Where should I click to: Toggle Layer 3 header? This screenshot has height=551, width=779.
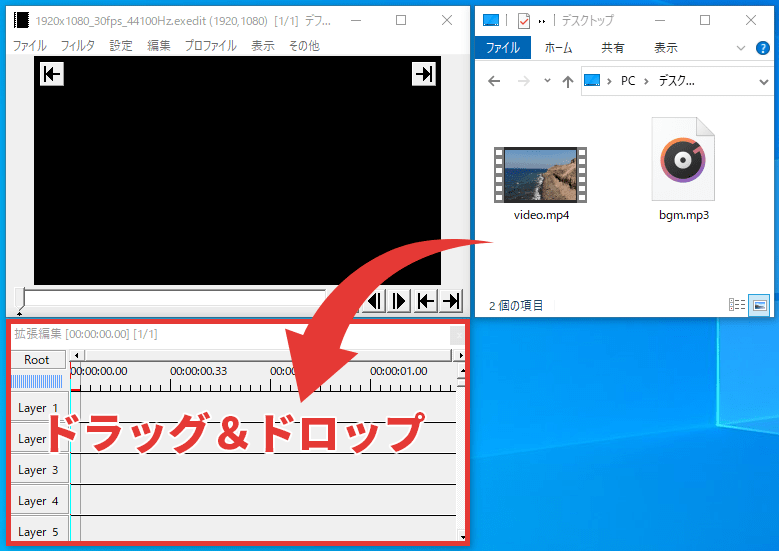tap(39, 470)
